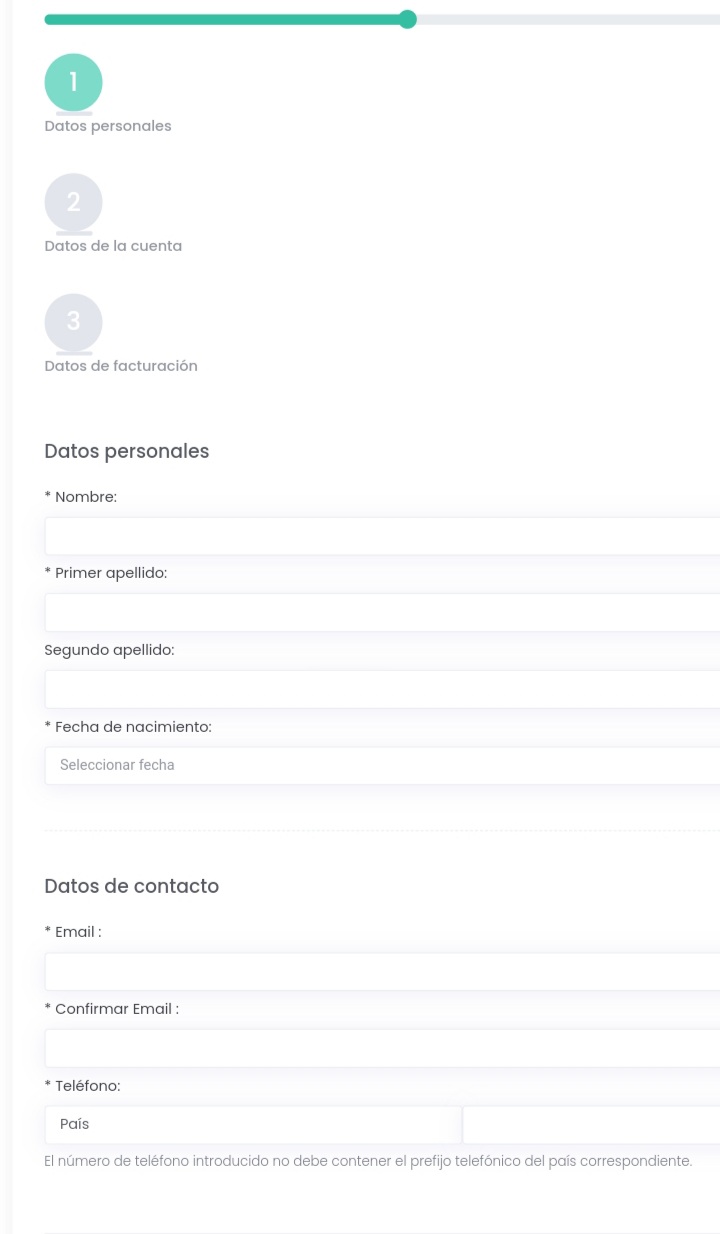This screenshot has height=1234, width=720.
Task: Select the Segundo apellido input box
Action: (x=382, y=689)
